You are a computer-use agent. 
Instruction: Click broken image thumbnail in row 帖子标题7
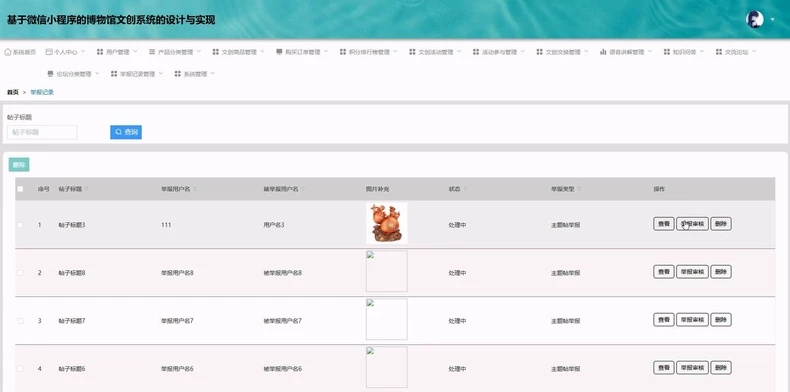click(x=386, y=319)
